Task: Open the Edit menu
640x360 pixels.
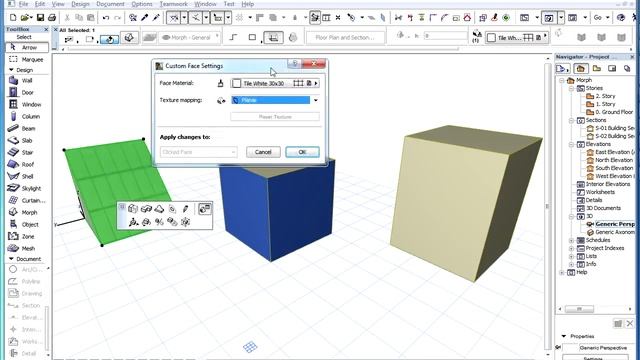Action: pyautogui.click(x=40, y=4)
